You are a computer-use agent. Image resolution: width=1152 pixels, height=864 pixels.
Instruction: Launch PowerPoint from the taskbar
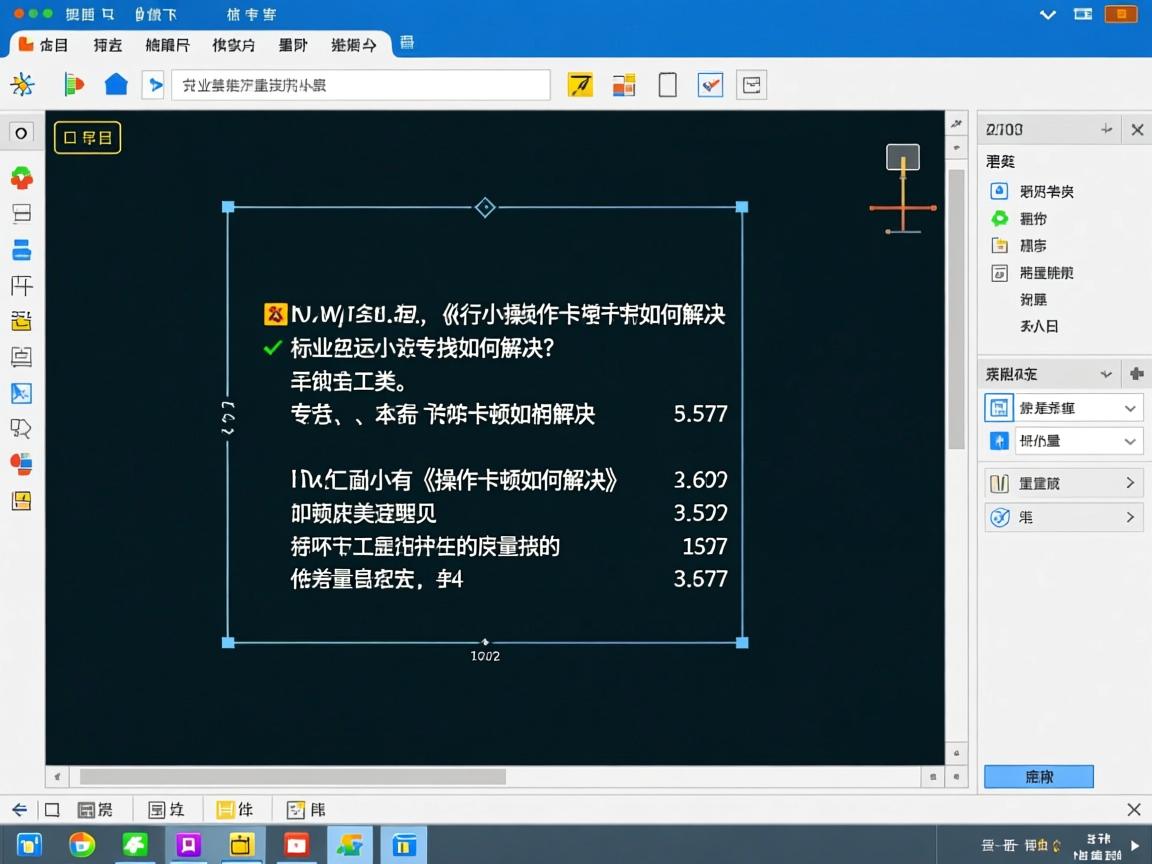click(297, 844)
